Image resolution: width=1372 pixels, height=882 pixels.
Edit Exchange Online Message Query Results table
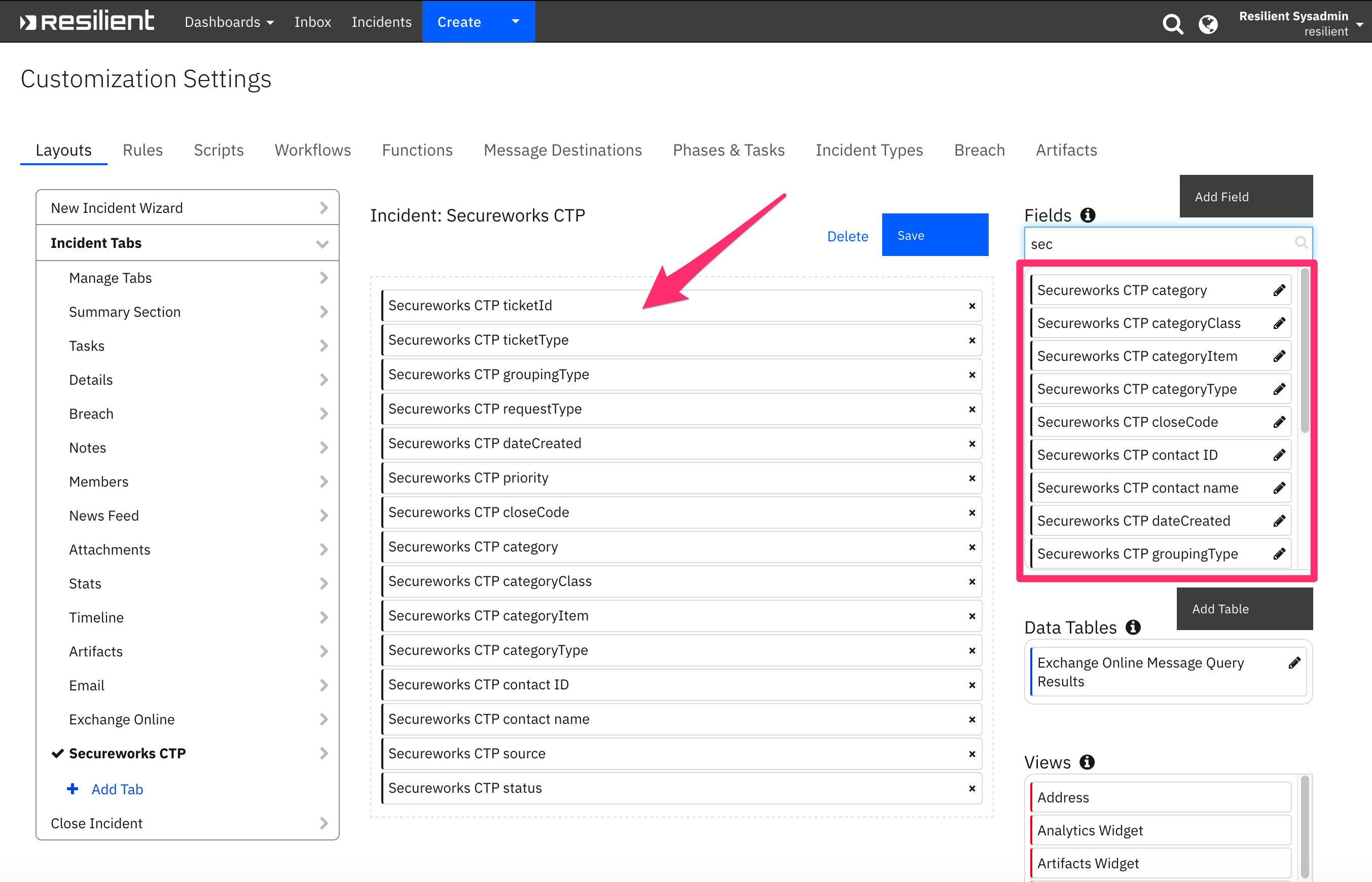click(x=1294, y=663)
